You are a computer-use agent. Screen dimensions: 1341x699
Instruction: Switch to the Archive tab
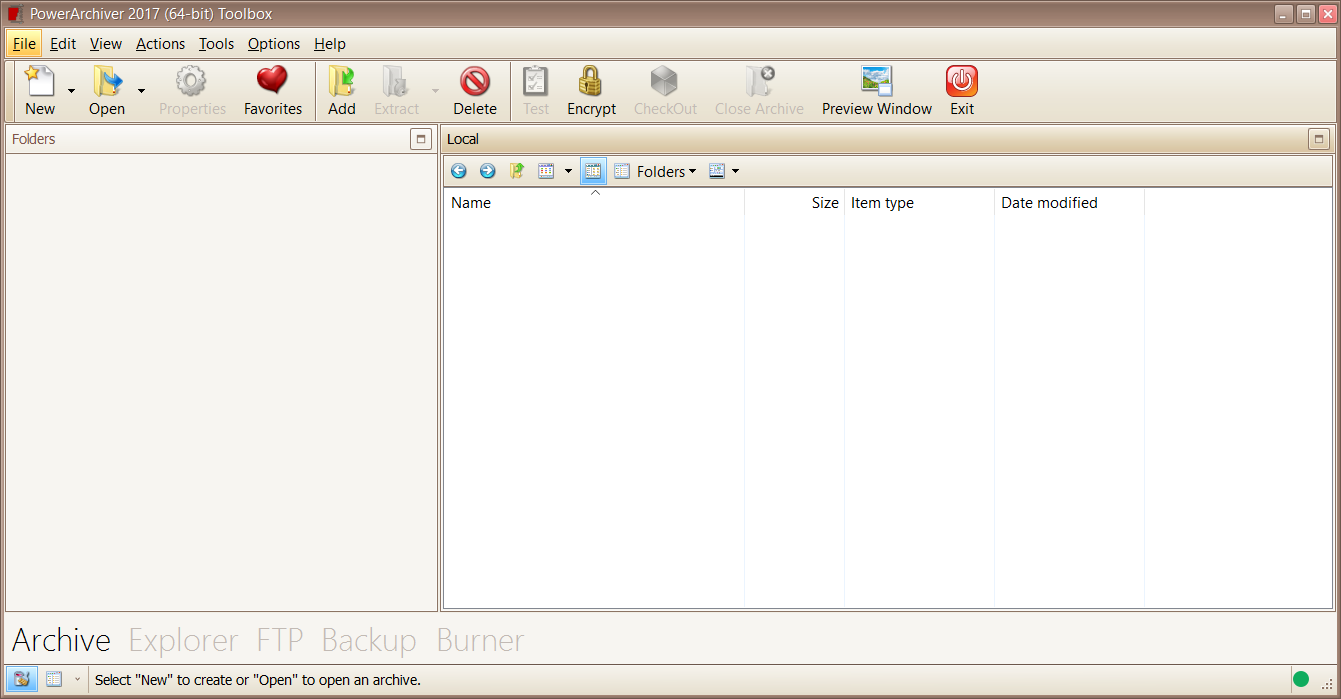point(61,640)
